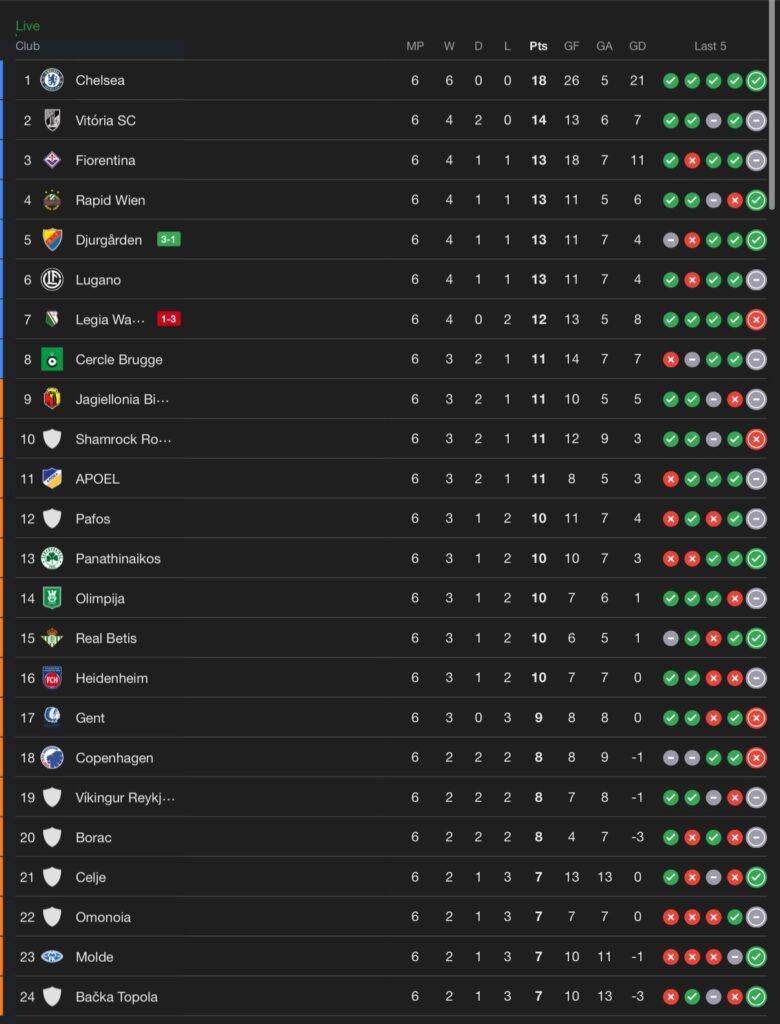The image size is (780, 1024).
Task: Select the Live label above the table
Action: (27, 25)
